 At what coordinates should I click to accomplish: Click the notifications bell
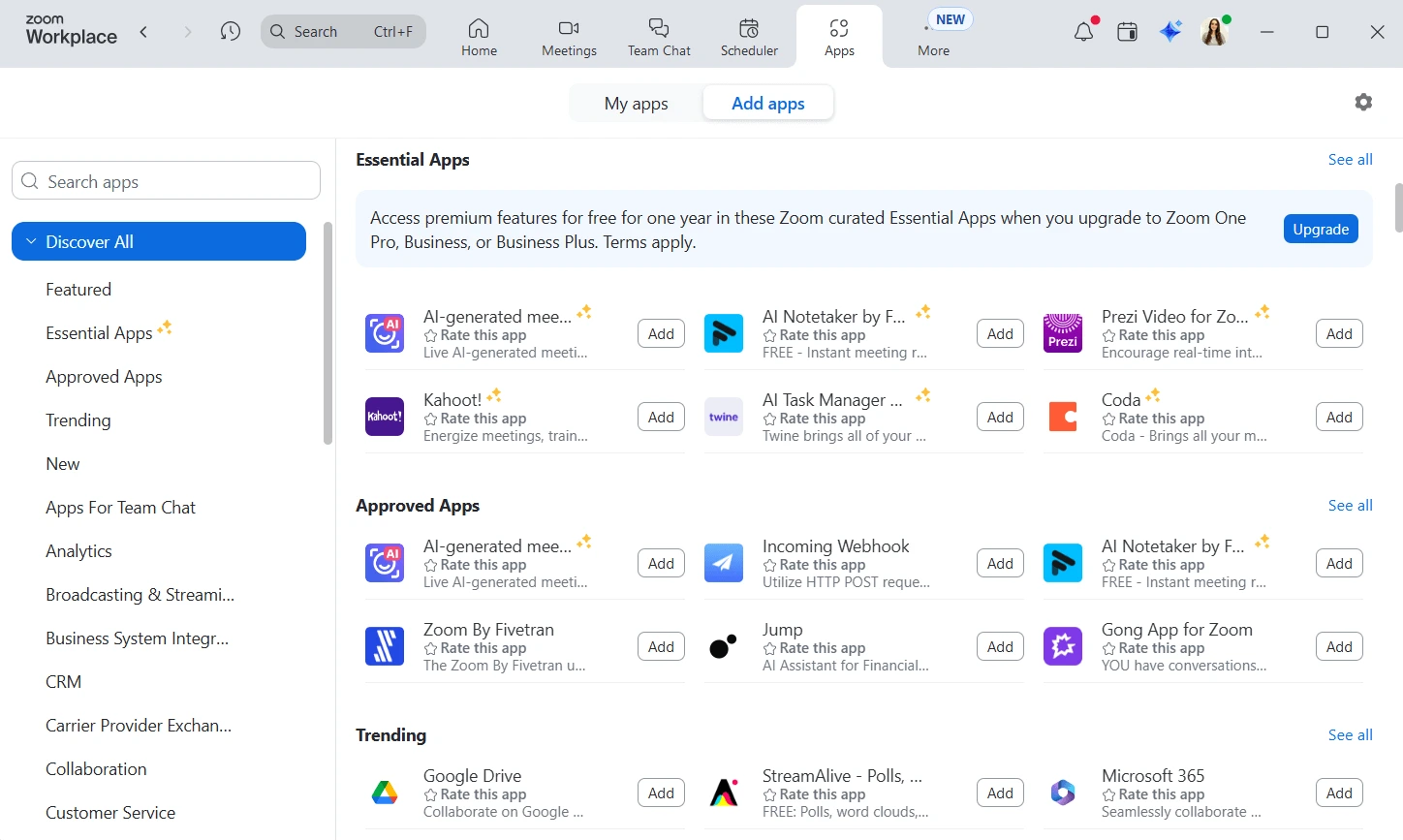1082,30
